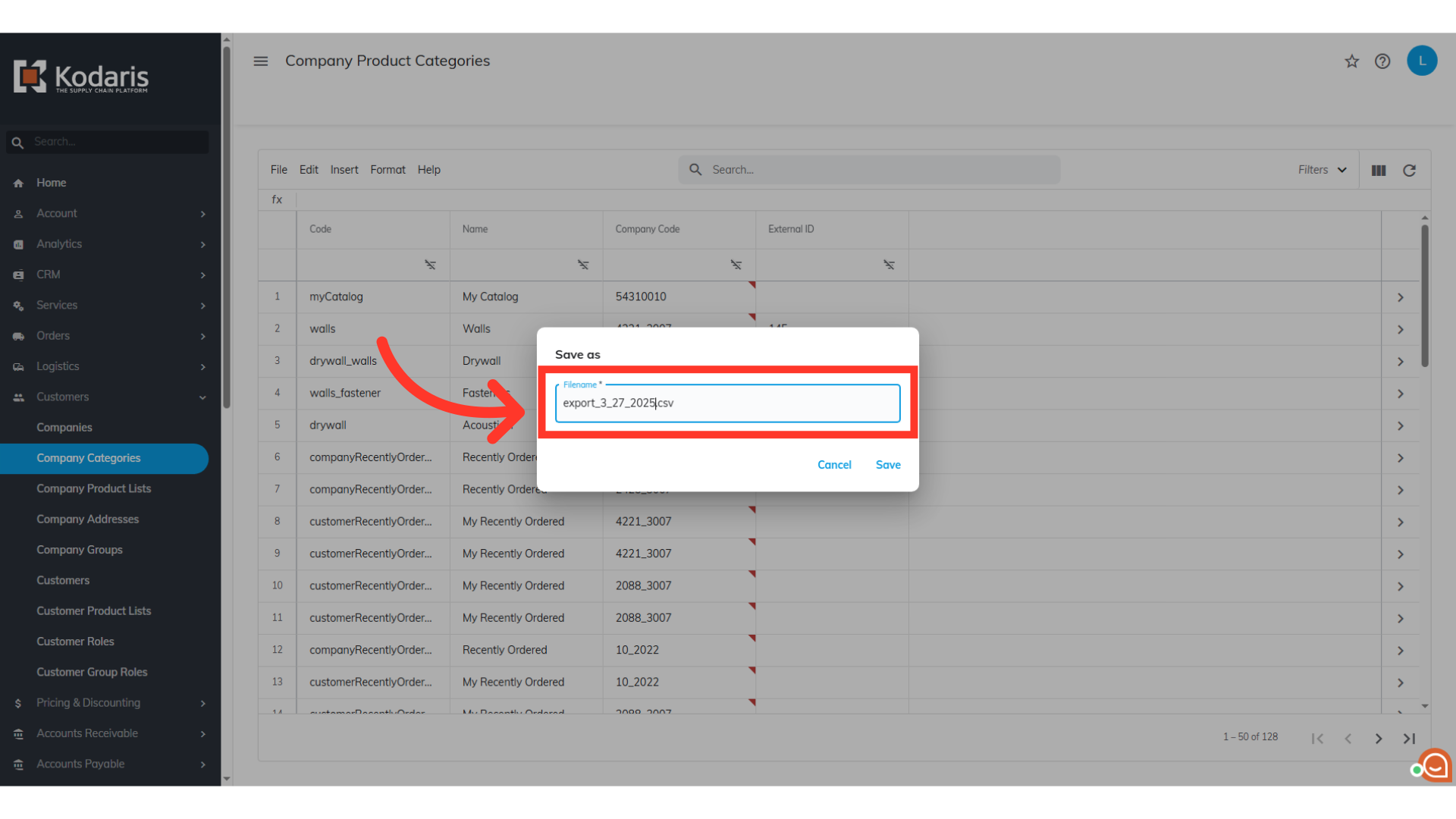Open the Format menu
1456x819 pixels.
click(388, 170)
